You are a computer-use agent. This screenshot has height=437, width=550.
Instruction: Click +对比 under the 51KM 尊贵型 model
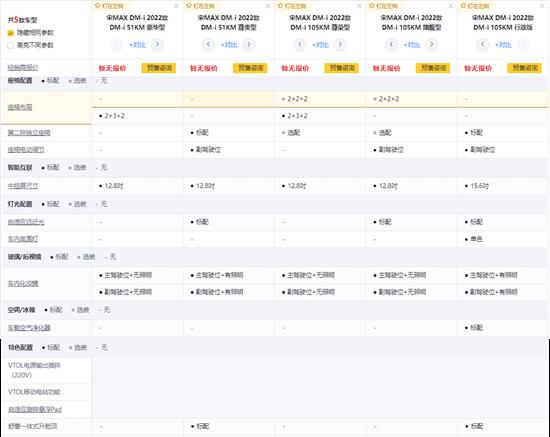pos(229,45)
